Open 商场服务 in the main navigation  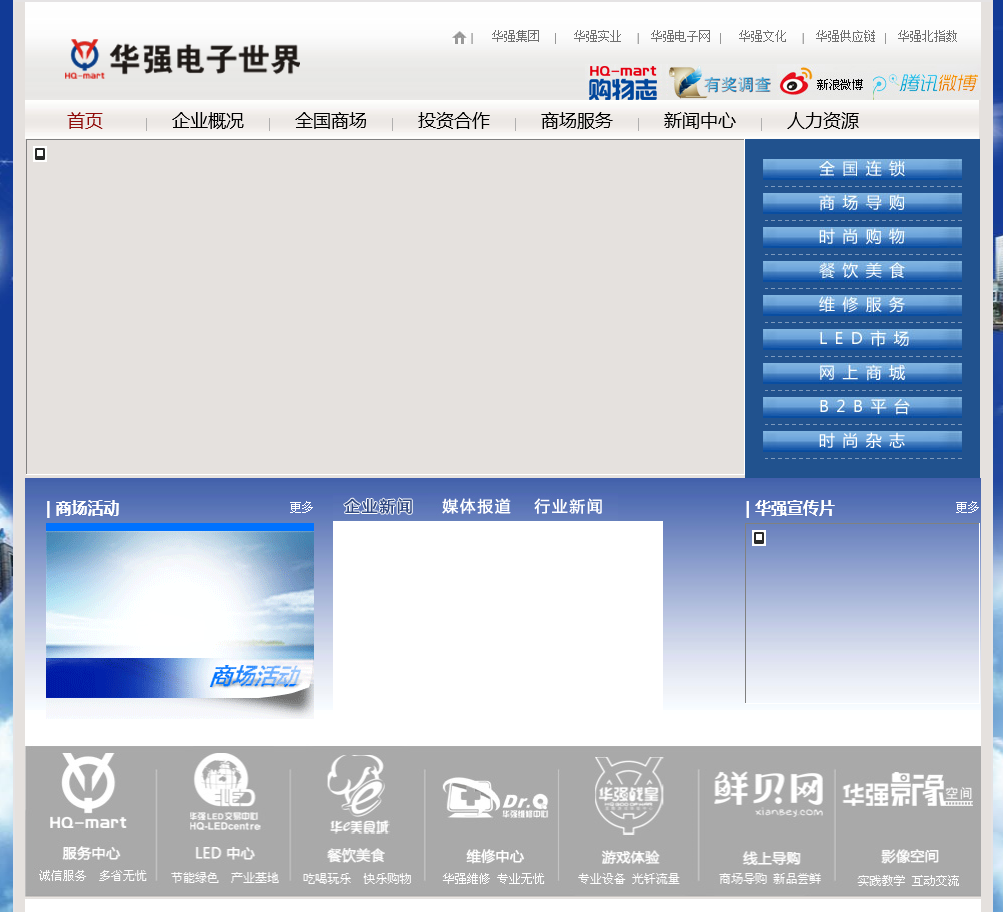(x=576, y=121)
